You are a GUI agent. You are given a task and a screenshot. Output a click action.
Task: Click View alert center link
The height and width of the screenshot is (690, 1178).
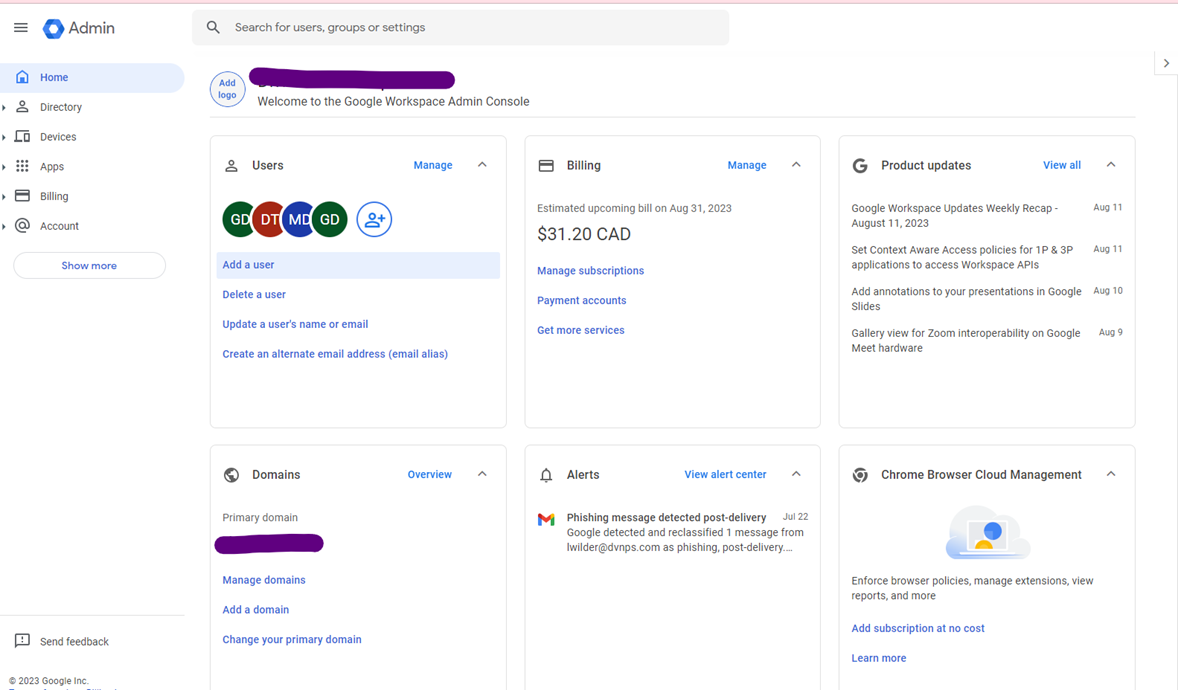(725, 475)
